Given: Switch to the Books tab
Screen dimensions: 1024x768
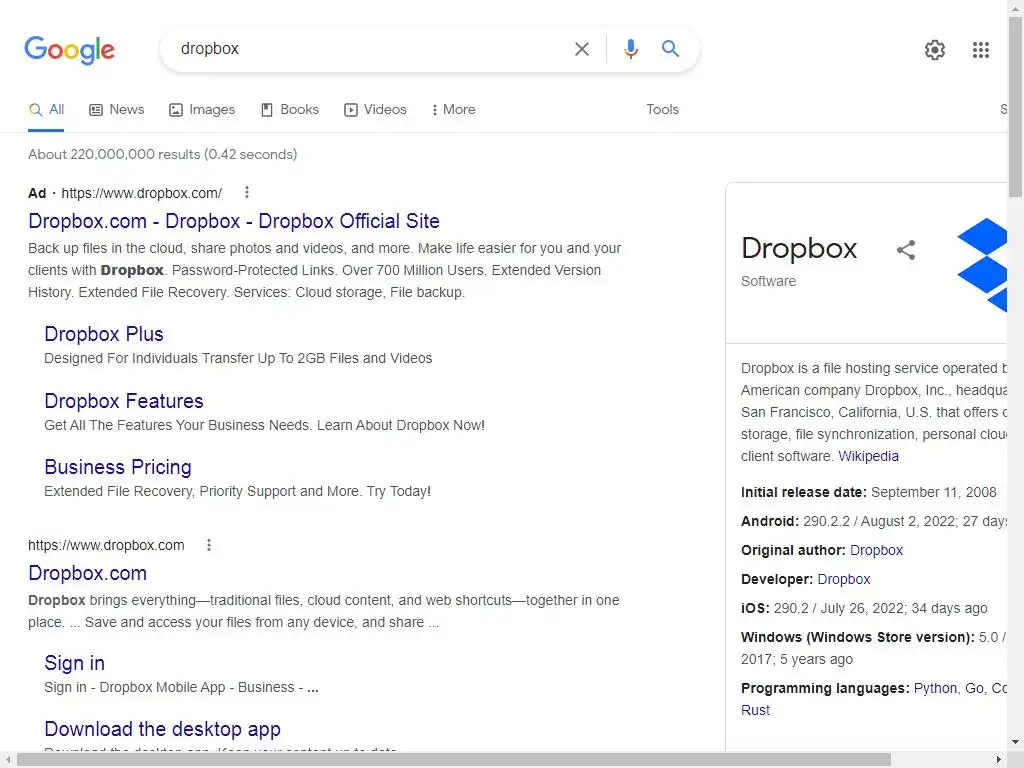Looking at the screenshot, I should (290, 110).
